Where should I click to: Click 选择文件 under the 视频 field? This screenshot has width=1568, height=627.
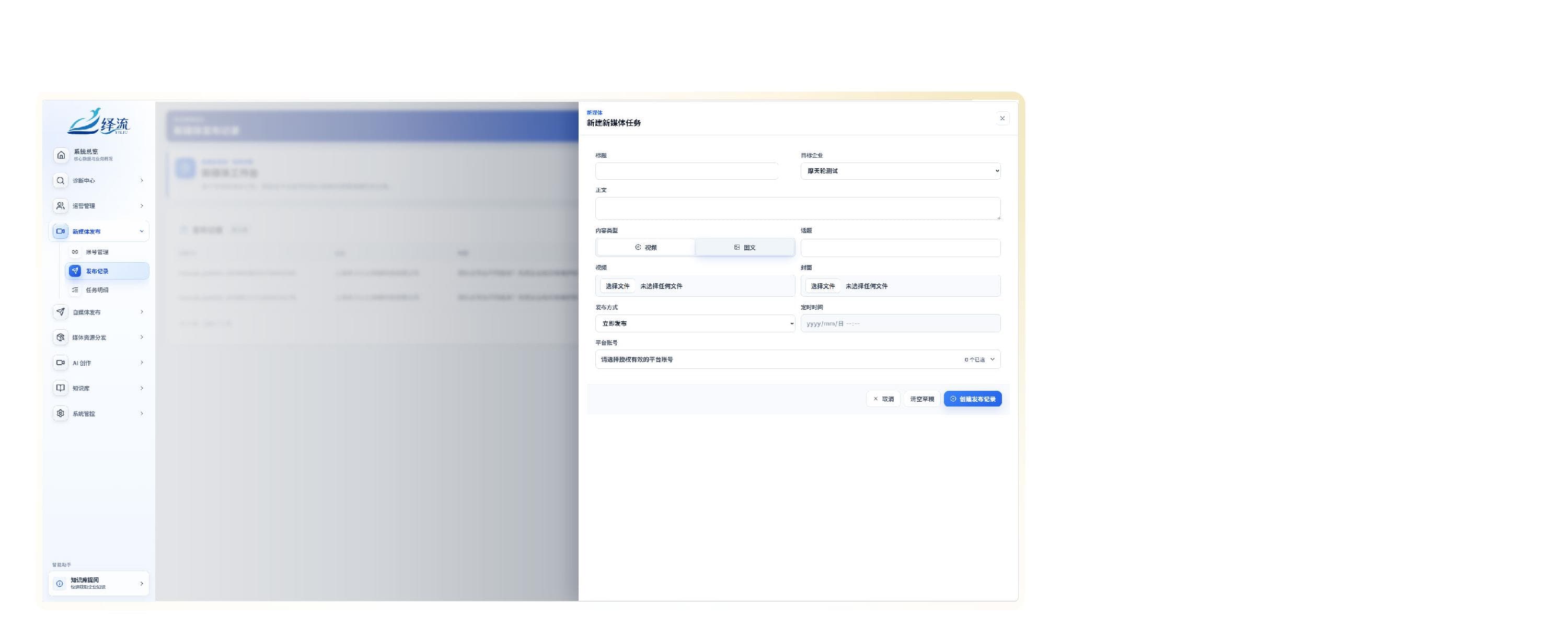tap(617, 286)
